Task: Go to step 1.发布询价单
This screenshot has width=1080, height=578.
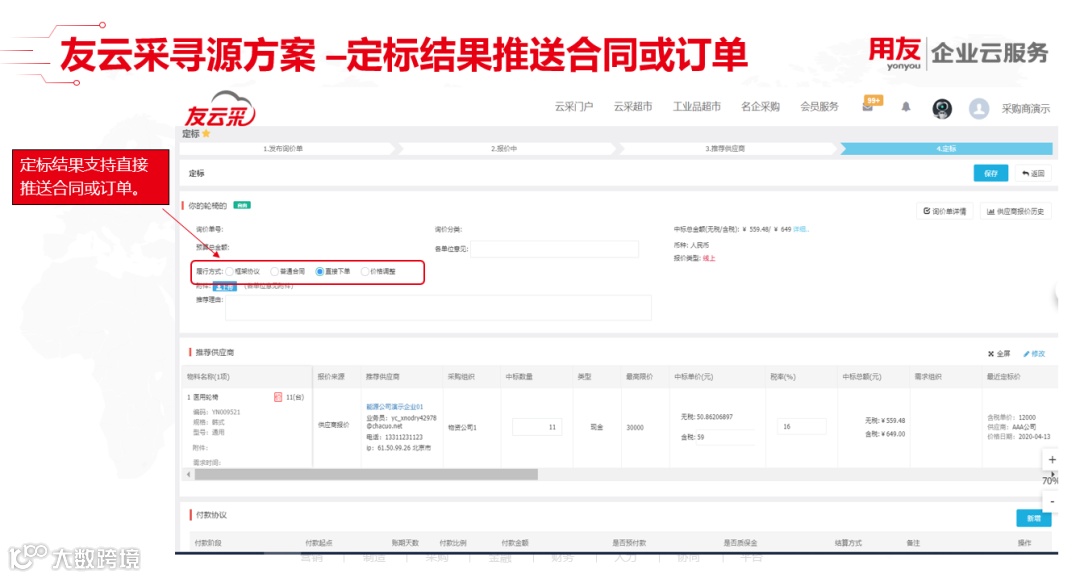Action: [283, 148]
